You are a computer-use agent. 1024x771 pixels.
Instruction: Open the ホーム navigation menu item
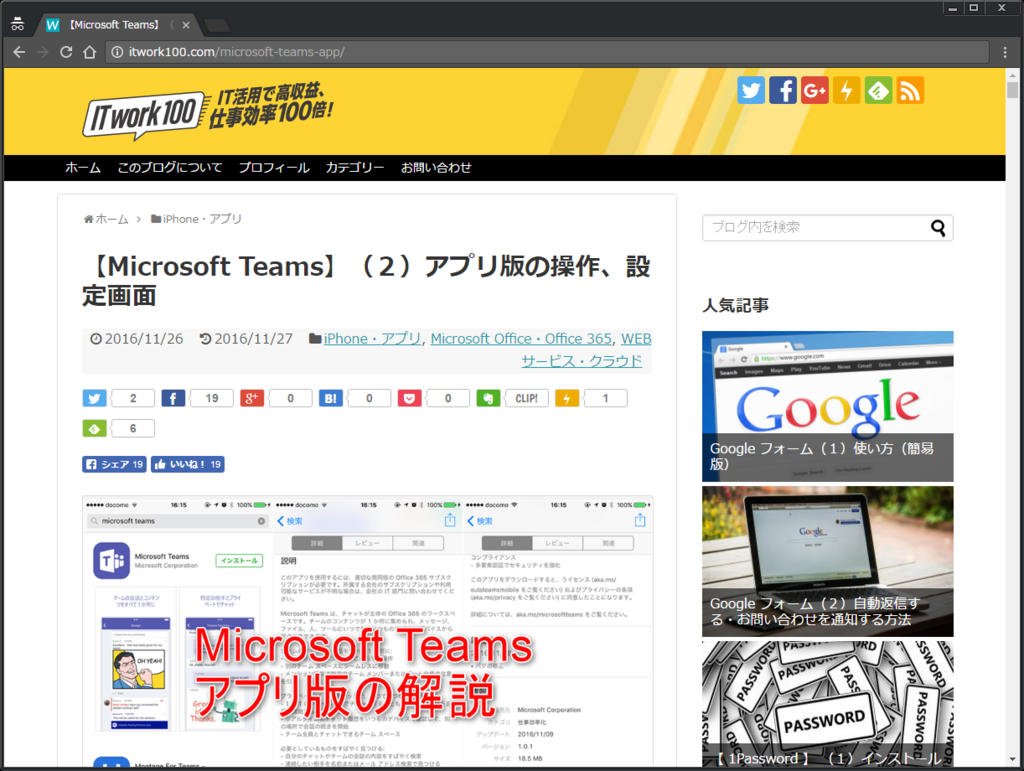83,167
